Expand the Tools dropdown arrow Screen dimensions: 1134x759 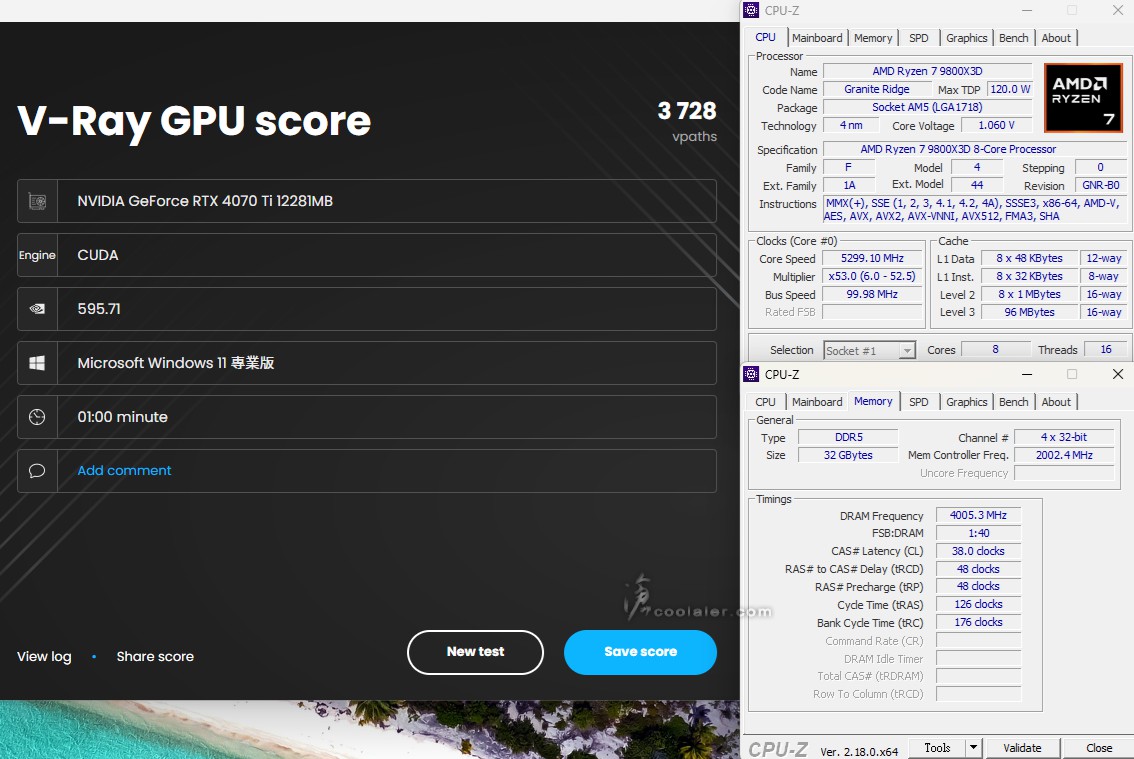[x=973, y=748]
